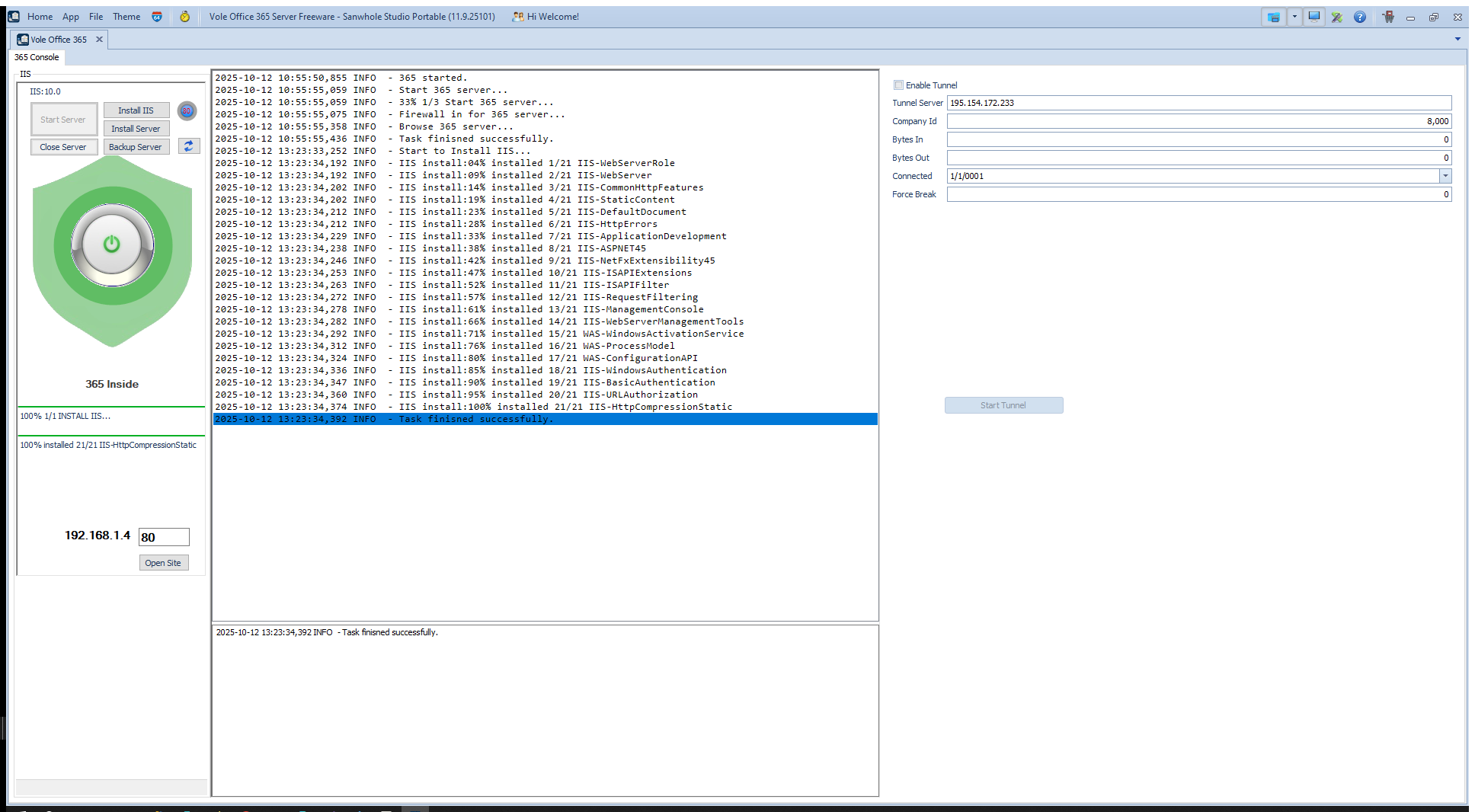Open the Theme menu
This screenshot has height=812, width=1475.
(x=126, y=17)
